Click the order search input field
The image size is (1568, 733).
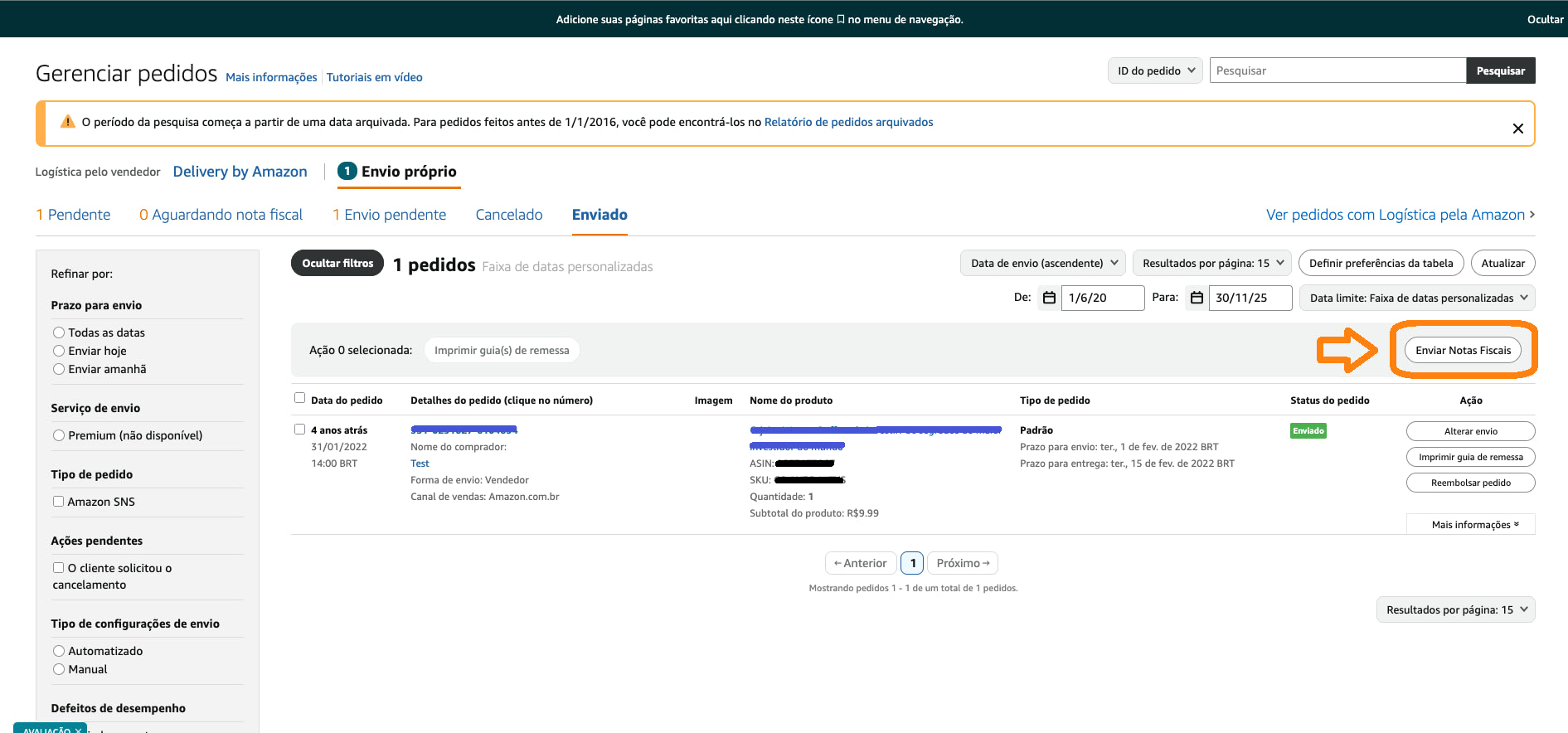pos(1337,71)
